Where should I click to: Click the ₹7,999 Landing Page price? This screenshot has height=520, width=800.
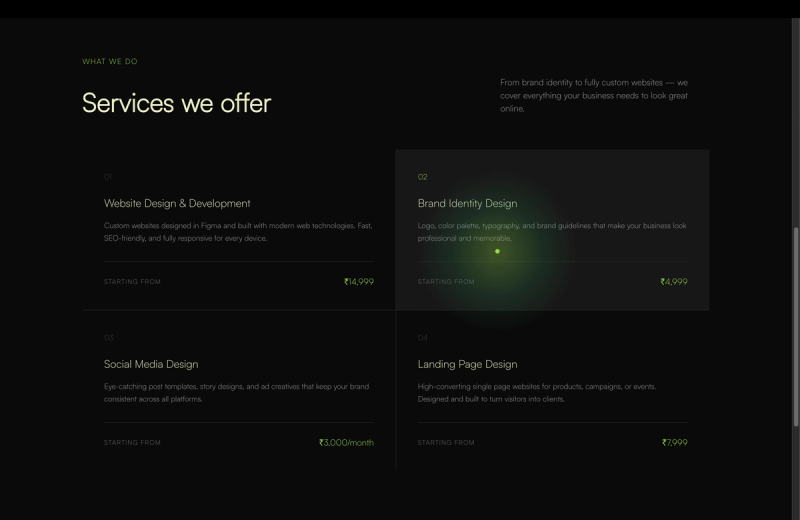tap(674, 442)
